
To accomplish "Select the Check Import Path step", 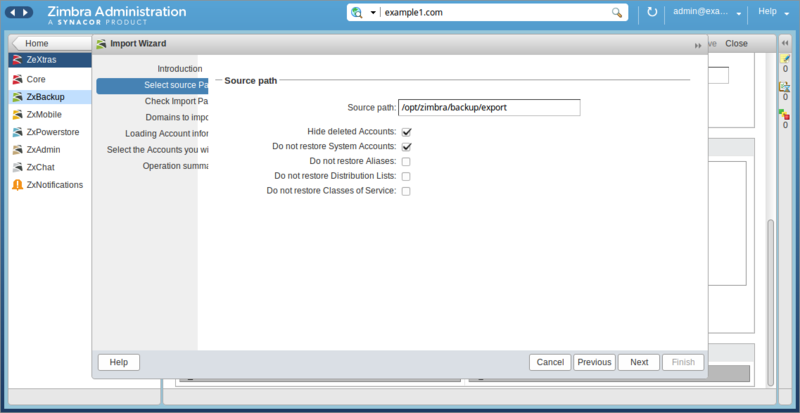I will point(177,101).
